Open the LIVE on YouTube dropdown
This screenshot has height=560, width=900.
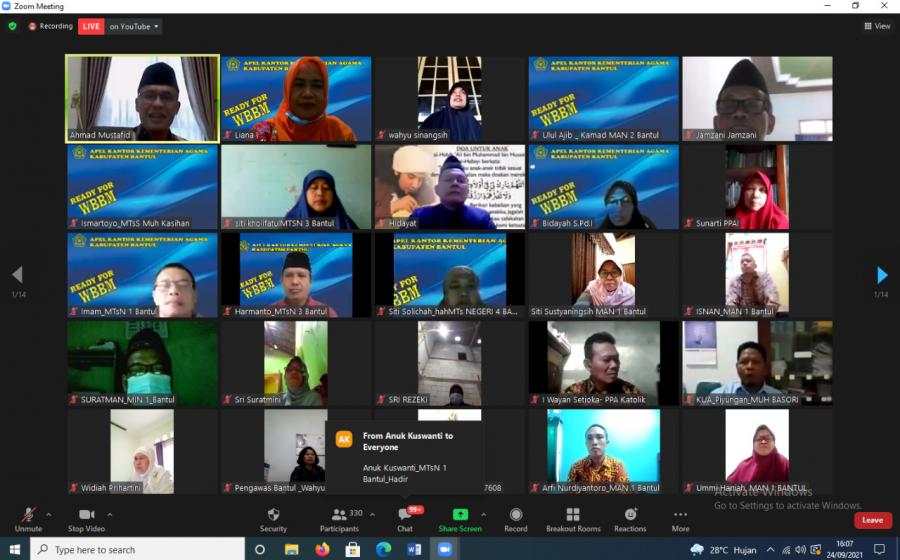click(135, 26)
